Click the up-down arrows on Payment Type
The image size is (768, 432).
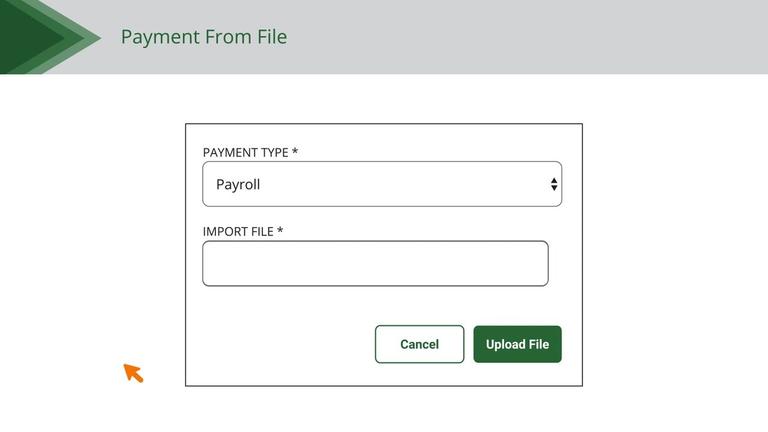(x=554, y=184)
